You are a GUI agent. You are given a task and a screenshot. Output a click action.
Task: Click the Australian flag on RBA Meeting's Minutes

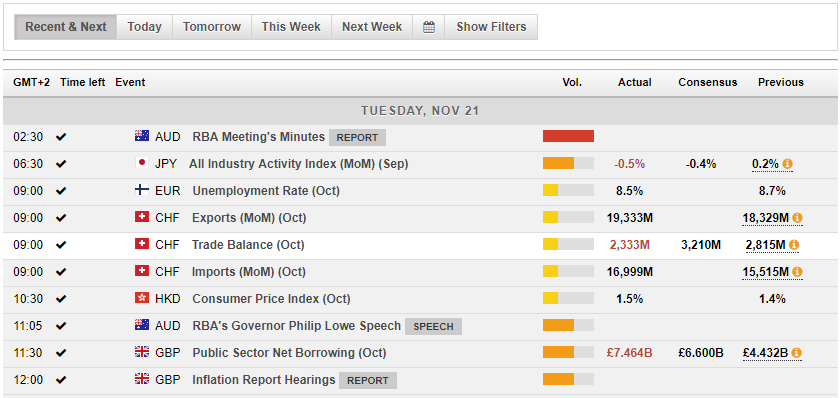coord(142,137)
